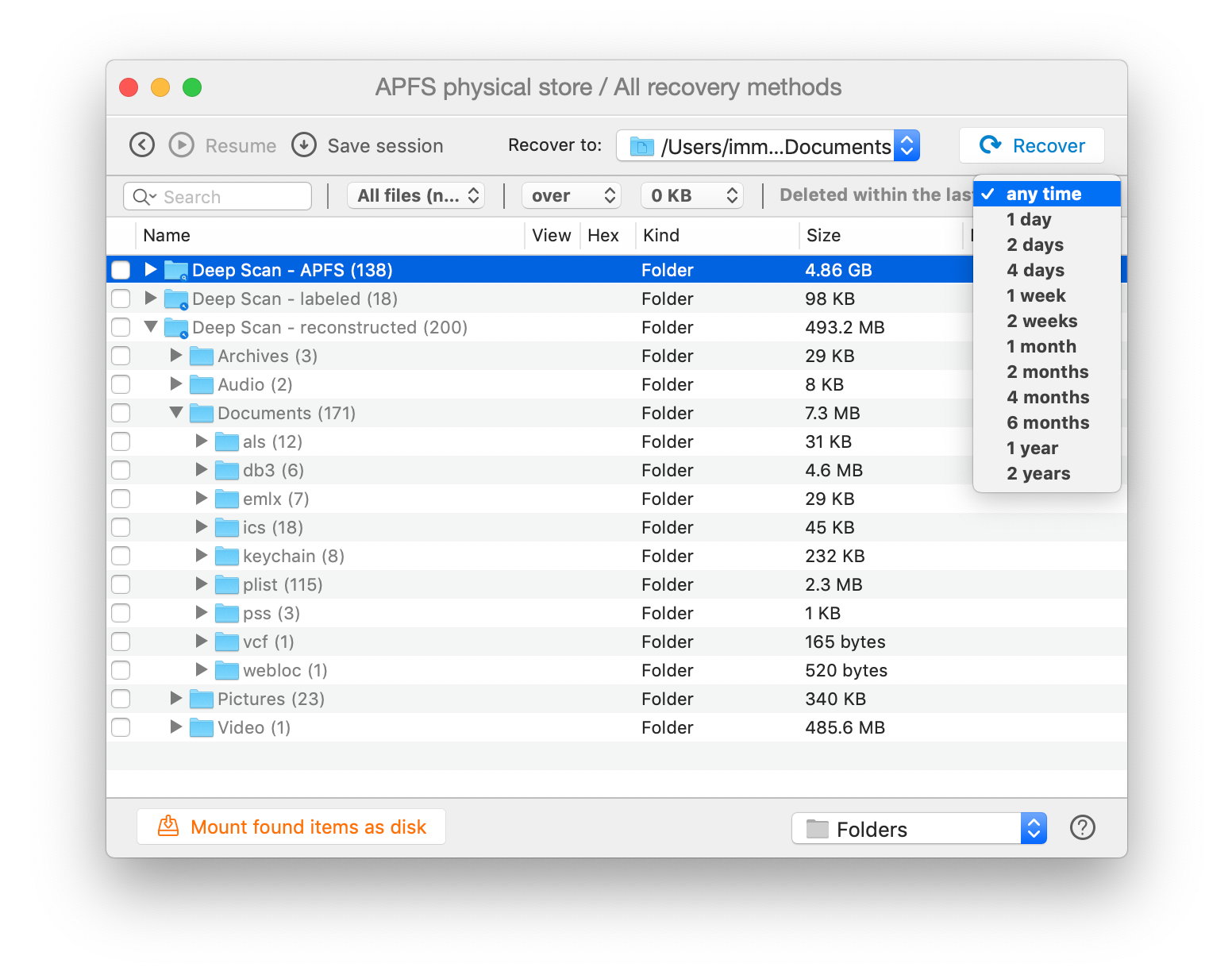Click the circular-arrow icon on the Recover button
This screenshot has height=975, width=1232.
coord(990,145)
